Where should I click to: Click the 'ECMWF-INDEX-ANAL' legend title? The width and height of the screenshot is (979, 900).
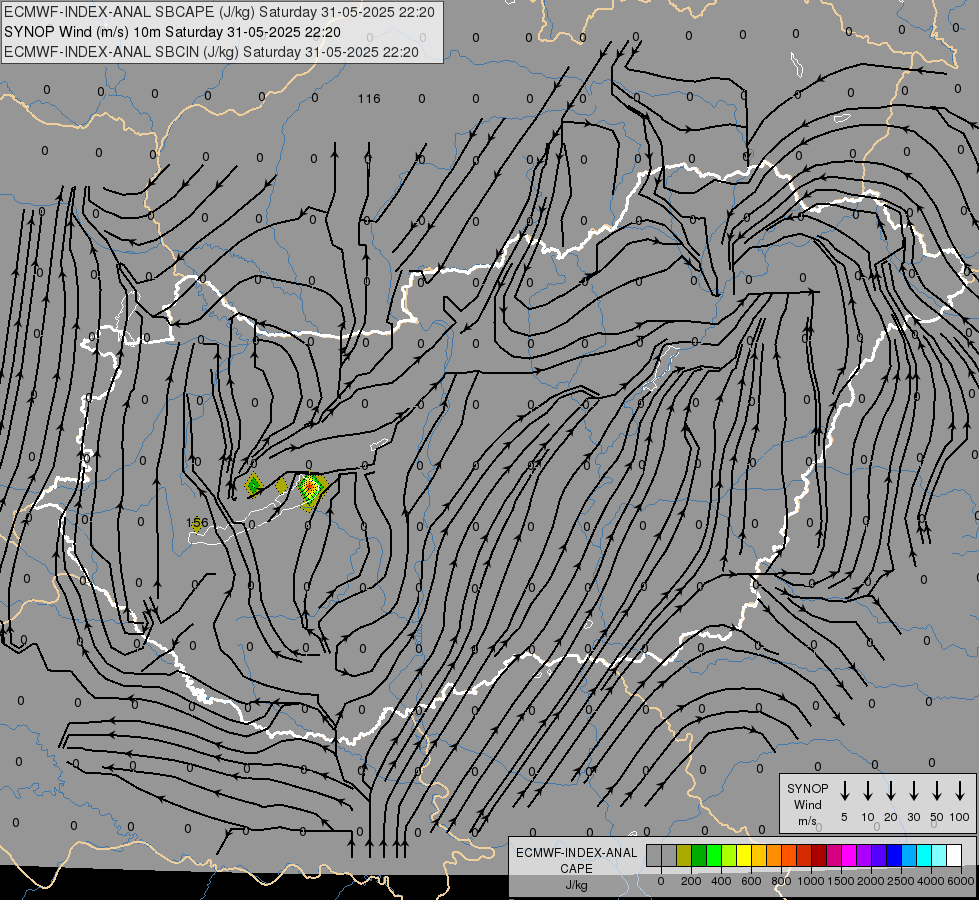coord(576,853)
